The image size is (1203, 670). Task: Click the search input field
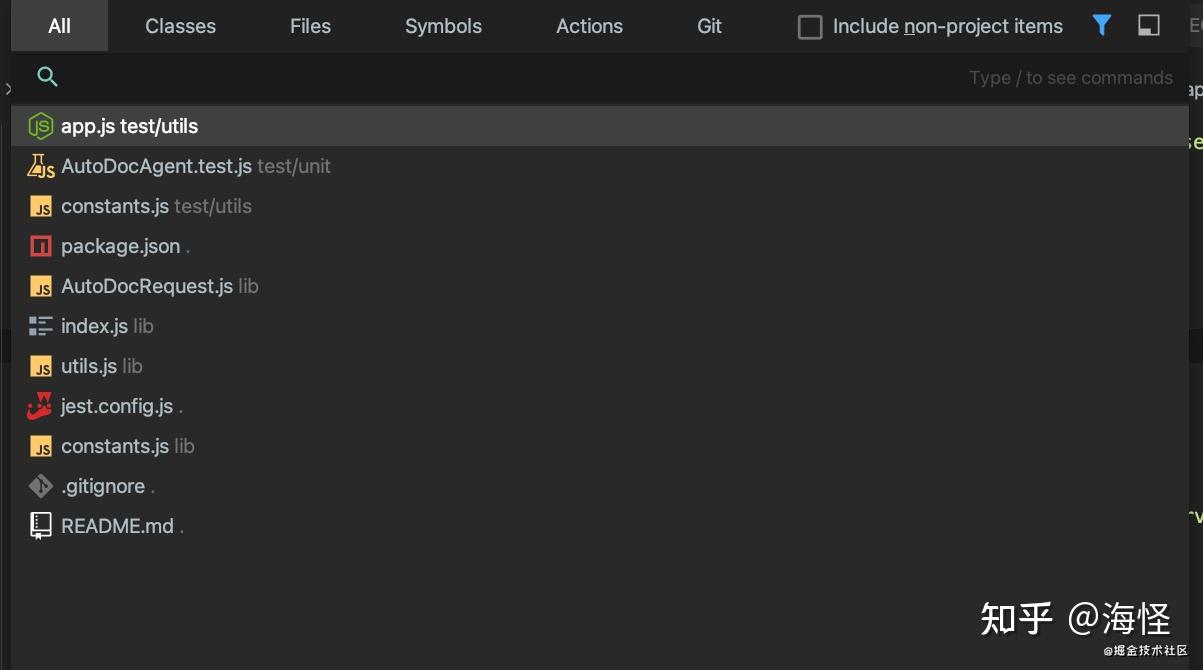pos(400,77)
